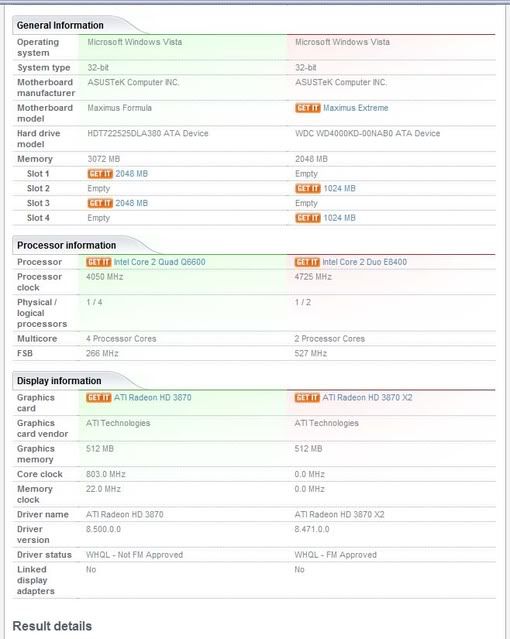Click the 4 Processor Cores value
Screen dimensions: 510x639
121,339
